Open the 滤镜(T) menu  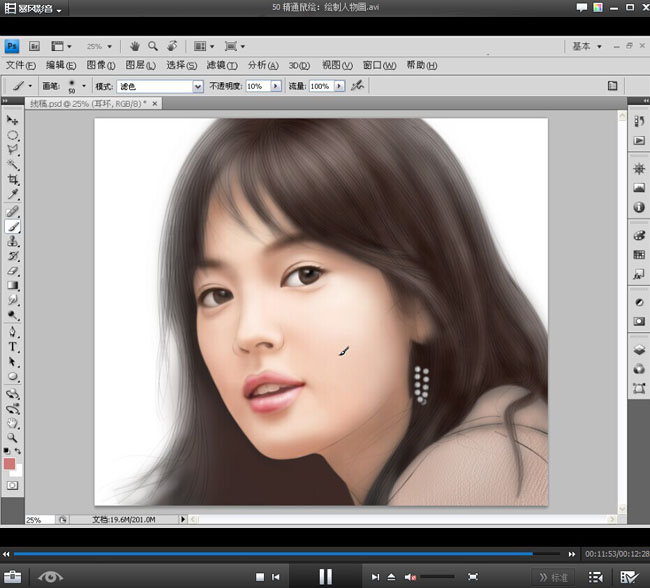click(222, 65)
